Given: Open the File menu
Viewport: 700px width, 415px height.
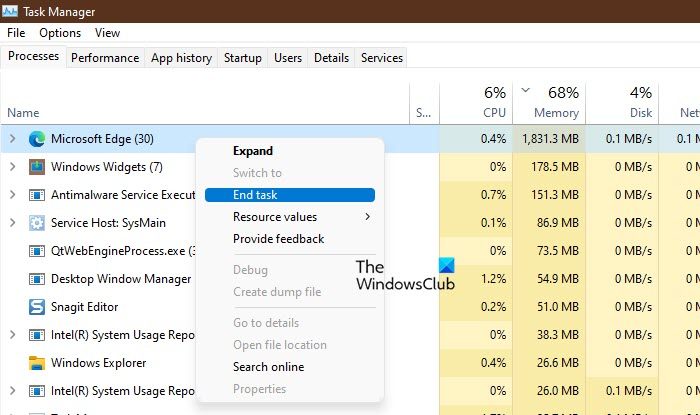Looking at the screenshot, I should pyautogui.click(x=16, y=33).
